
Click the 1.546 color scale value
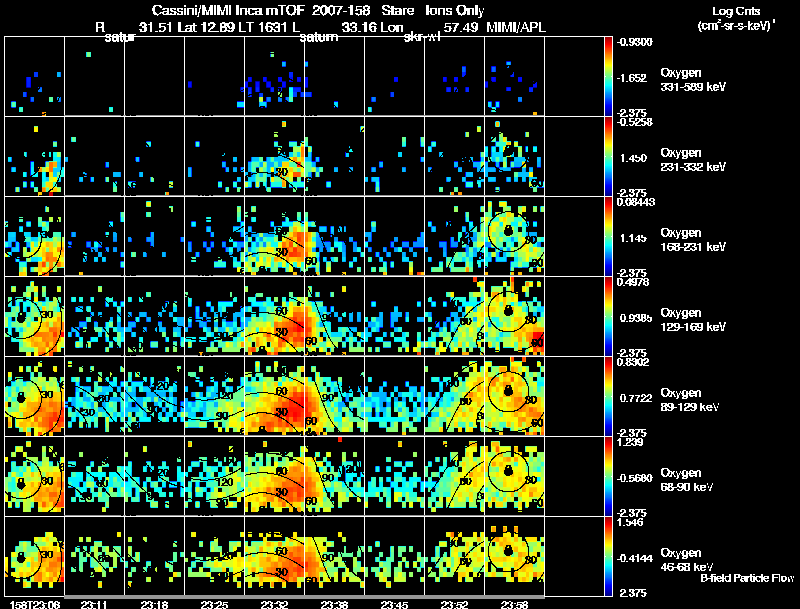[630, 522]
